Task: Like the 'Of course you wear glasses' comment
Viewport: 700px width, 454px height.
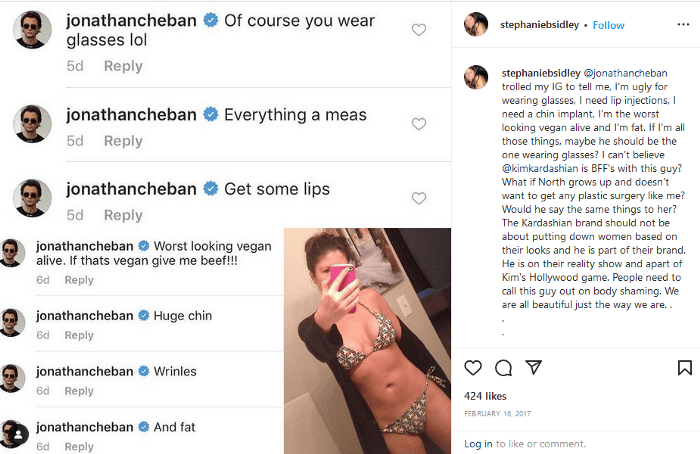Action: point(419,30)
